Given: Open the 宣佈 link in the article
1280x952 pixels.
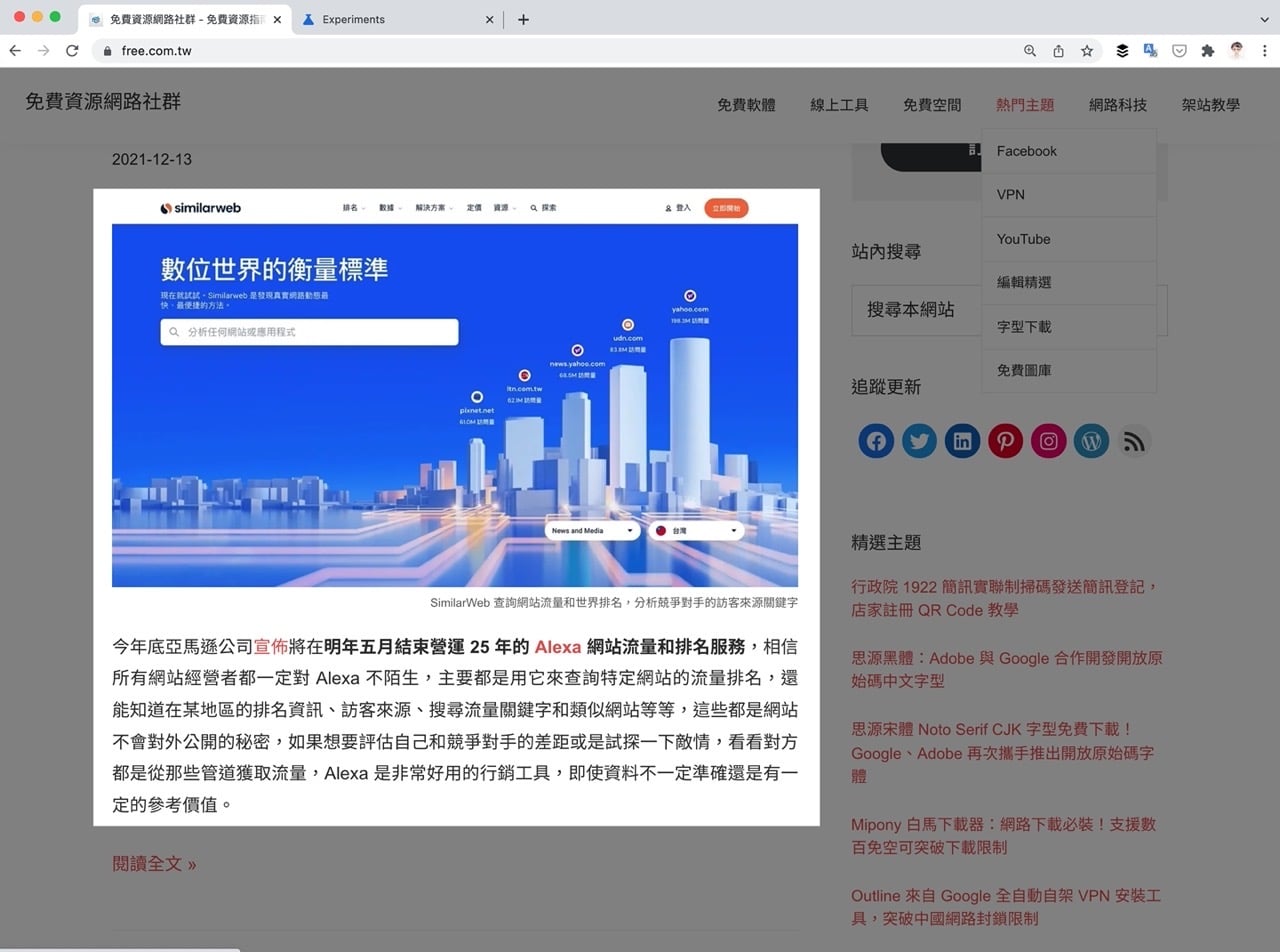Looking at the screenshot, I should 271,647.
